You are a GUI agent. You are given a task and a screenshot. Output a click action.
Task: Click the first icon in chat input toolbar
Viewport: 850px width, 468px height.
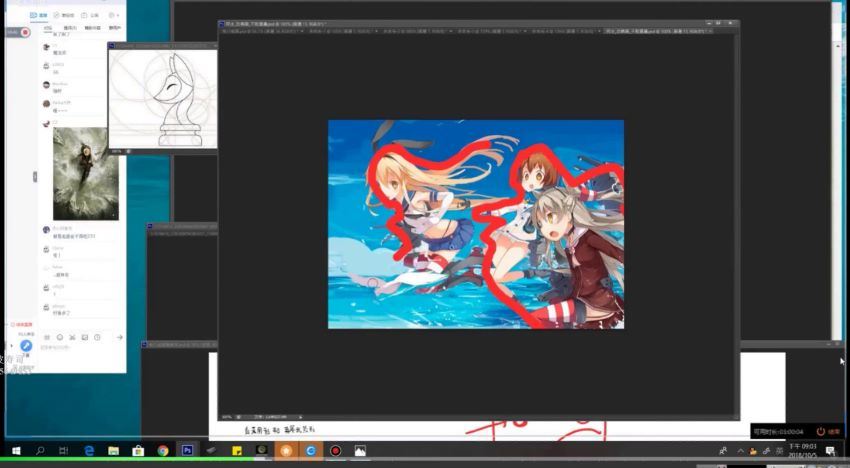coord(47,337)
